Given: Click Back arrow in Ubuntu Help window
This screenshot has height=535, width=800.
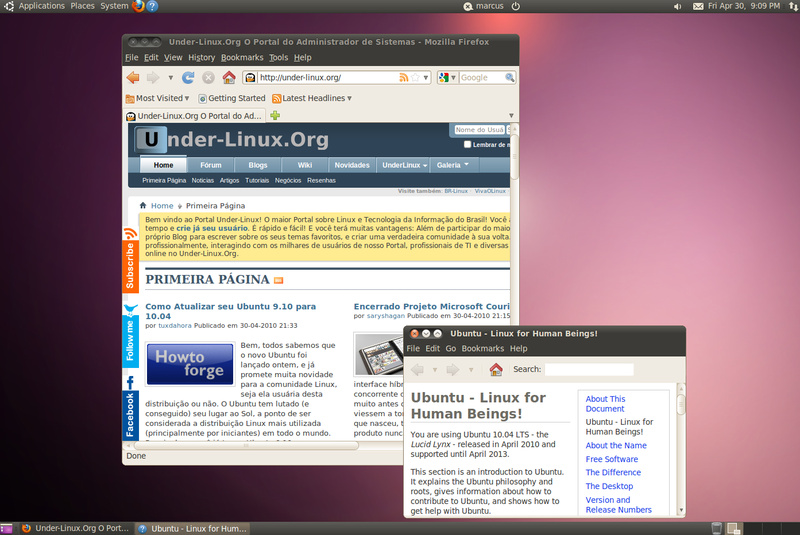Looking at the screenshot, I should click(417, 369).
